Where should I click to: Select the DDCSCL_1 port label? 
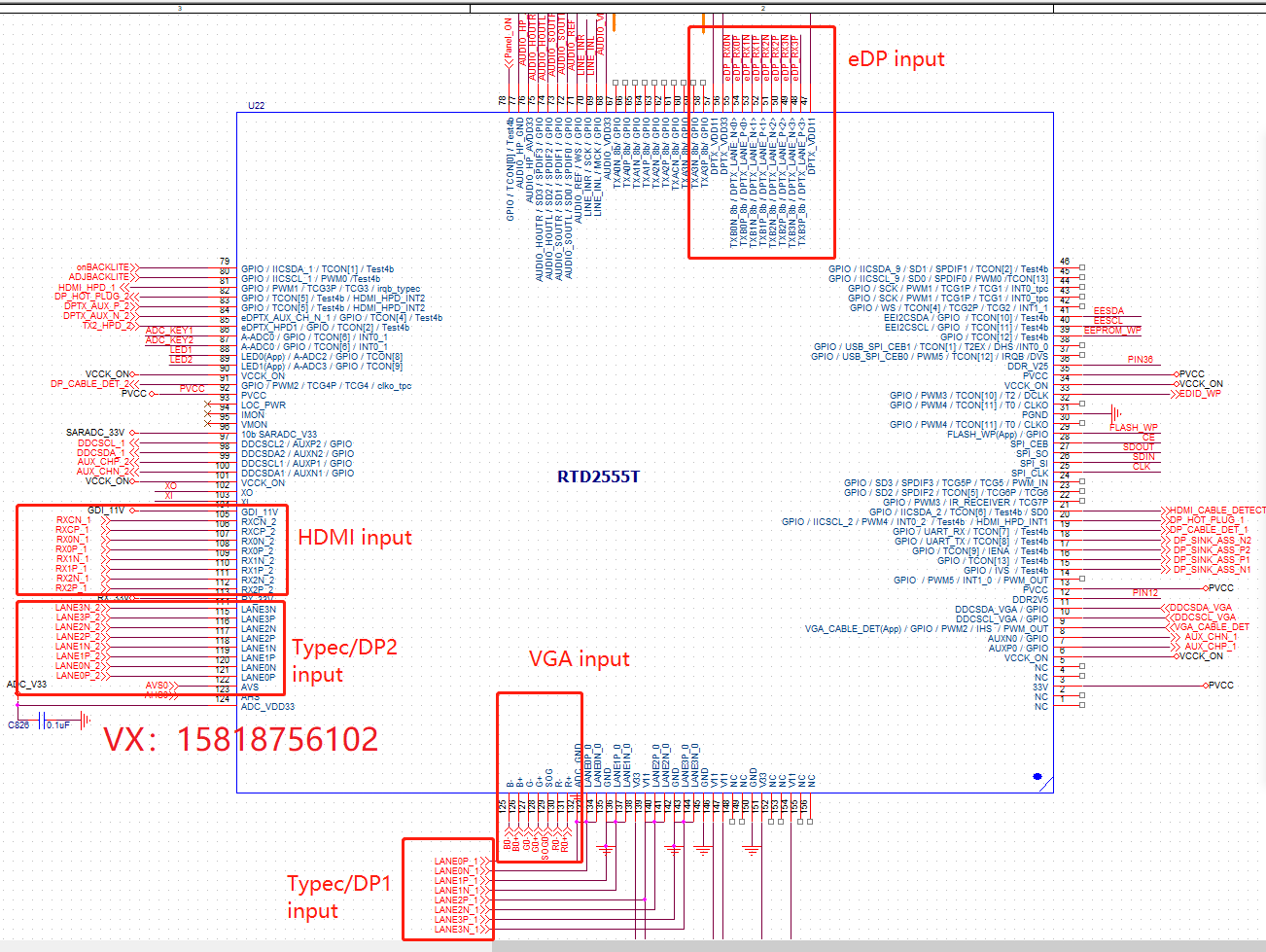click(101, 443)
